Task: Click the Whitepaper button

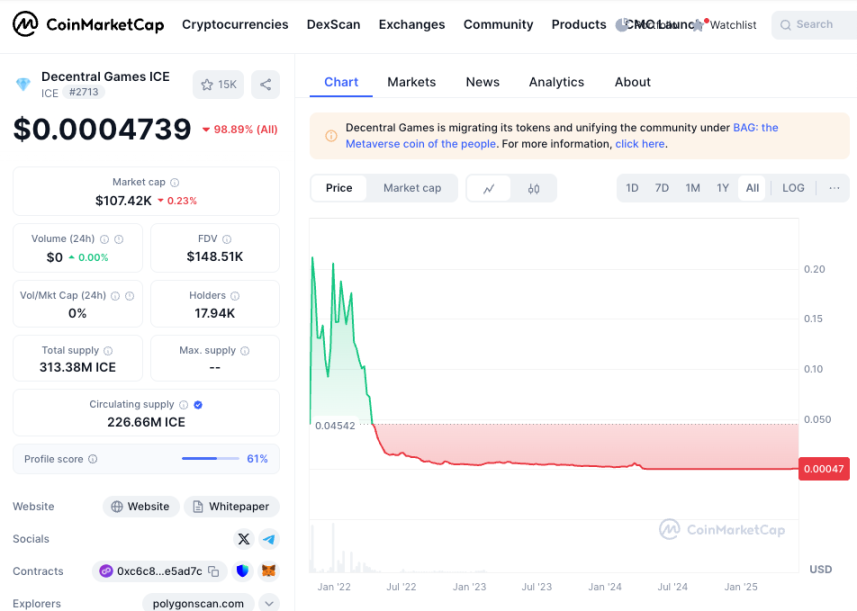Action: coord(232,507)
